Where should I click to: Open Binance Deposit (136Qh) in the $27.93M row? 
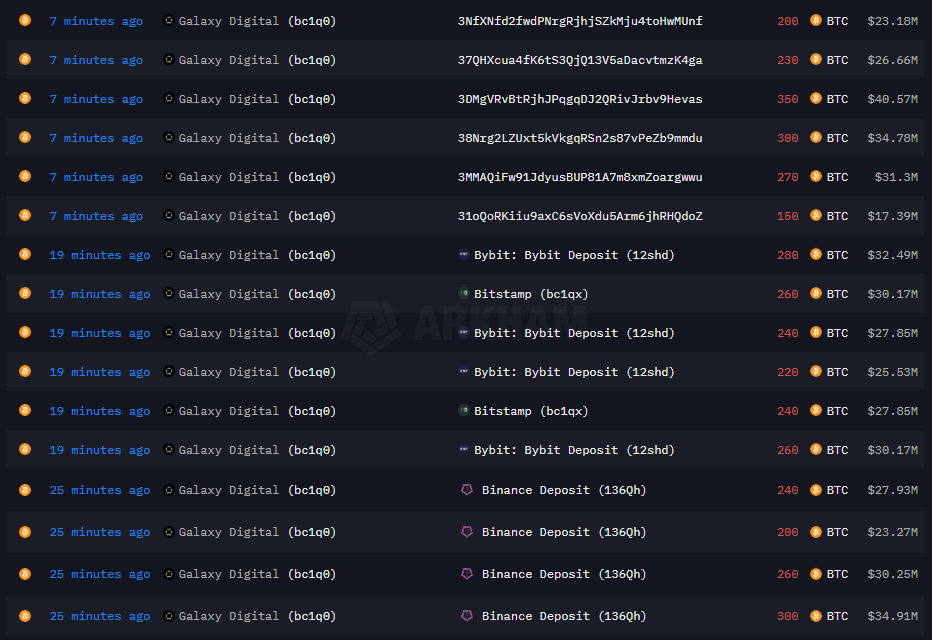coord(563,490)
